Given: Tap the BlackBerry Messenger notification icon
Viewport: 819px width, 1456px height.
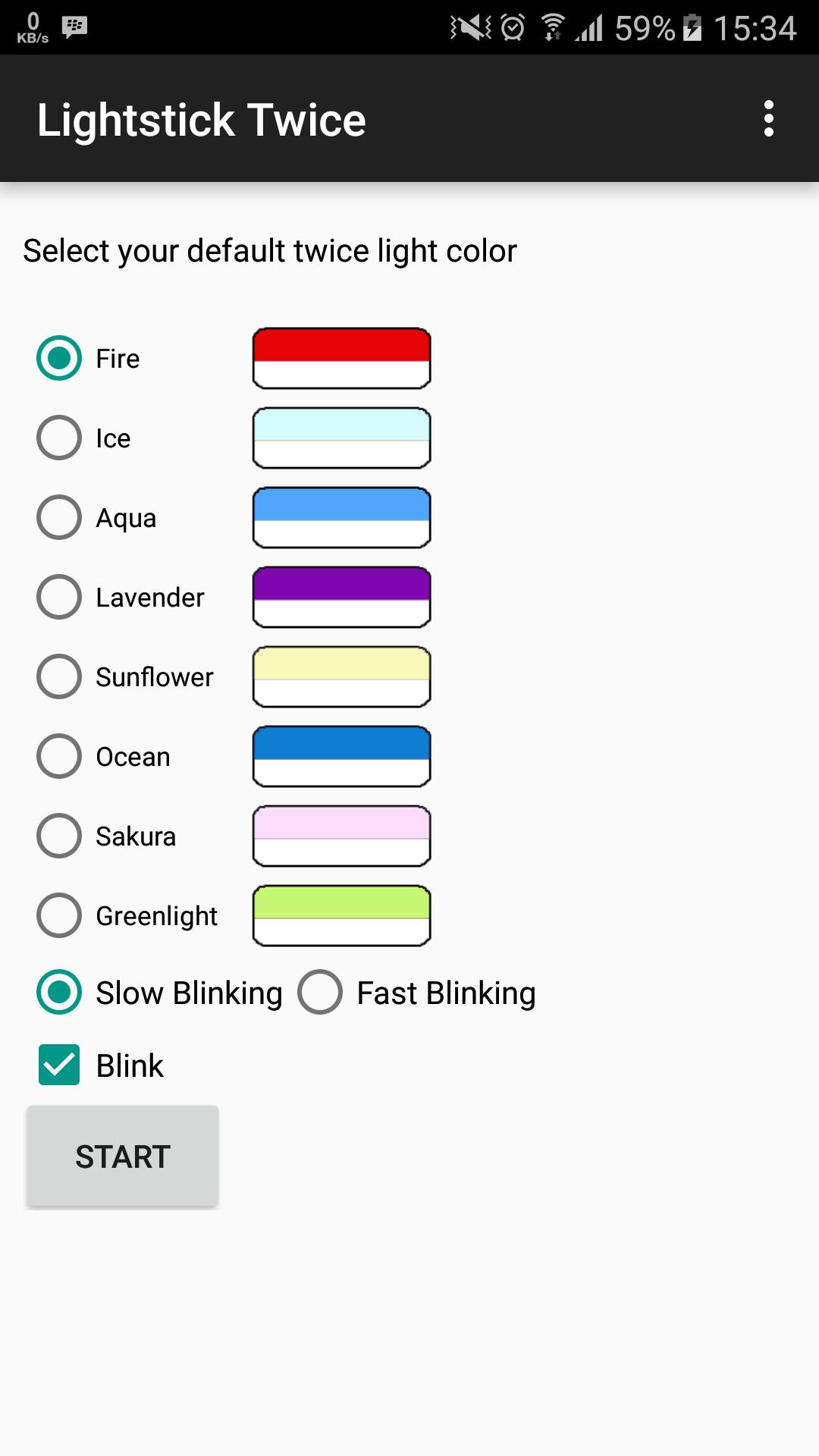Looking at the screenshot, I should click(x=74, y=27).
